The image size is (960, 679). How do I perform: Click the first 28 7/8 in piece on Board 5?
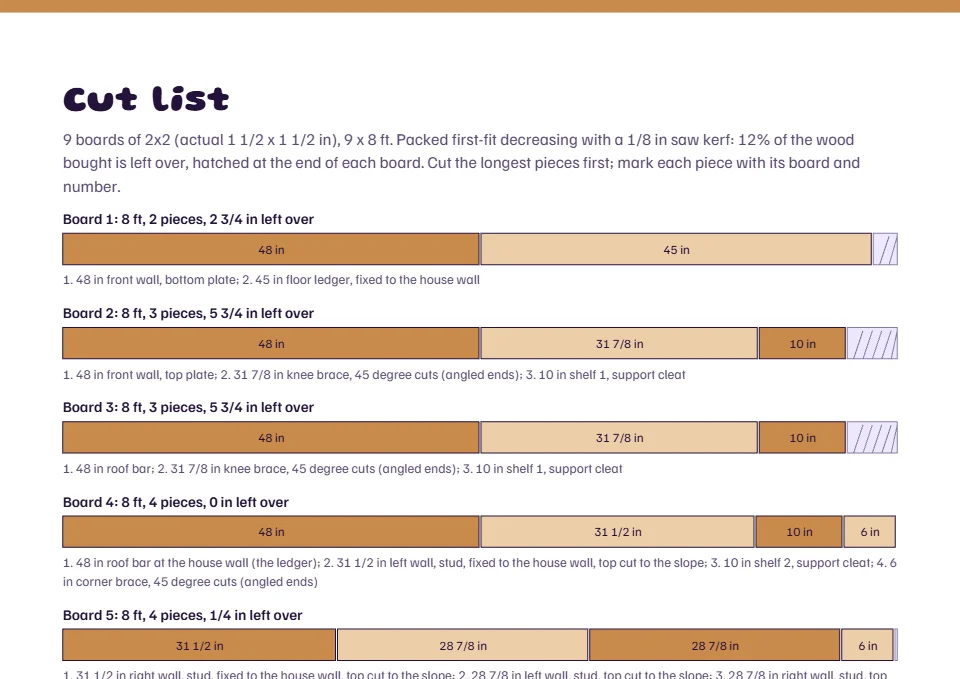pyautogui.click(x=463, y=645)
